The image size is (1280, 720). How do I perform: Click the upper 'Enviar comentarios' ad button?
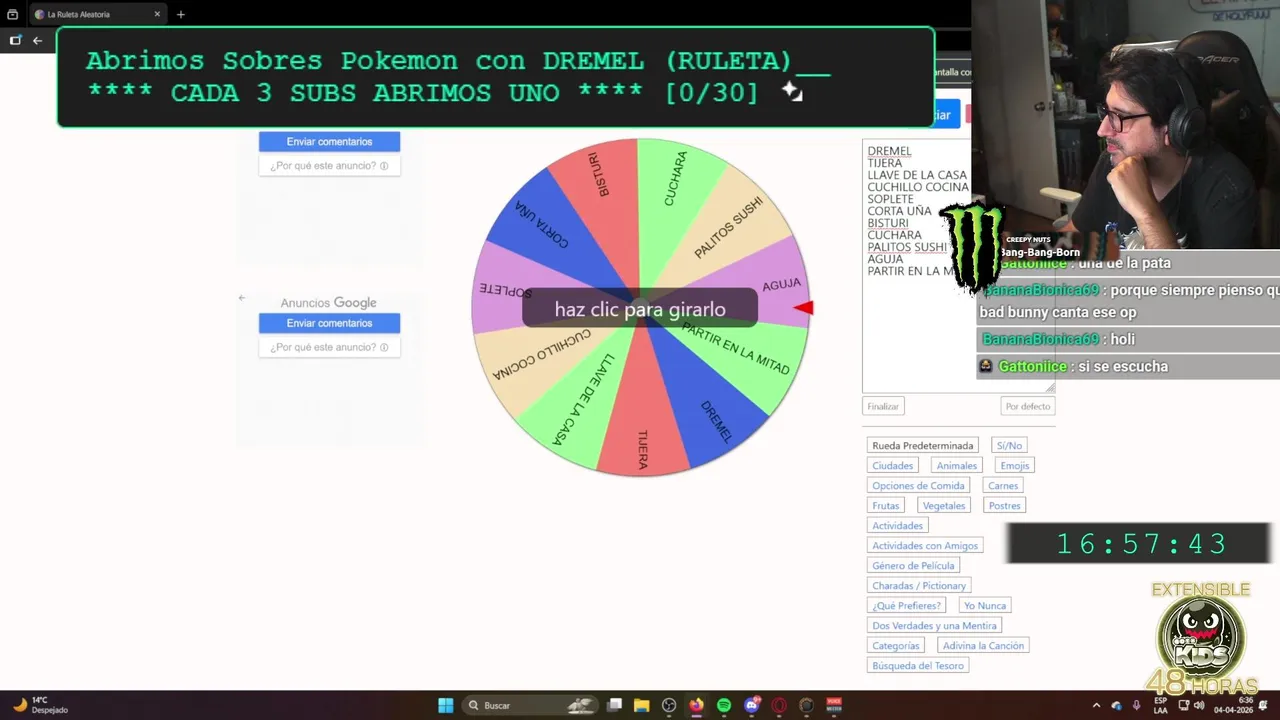pos(329,142)
